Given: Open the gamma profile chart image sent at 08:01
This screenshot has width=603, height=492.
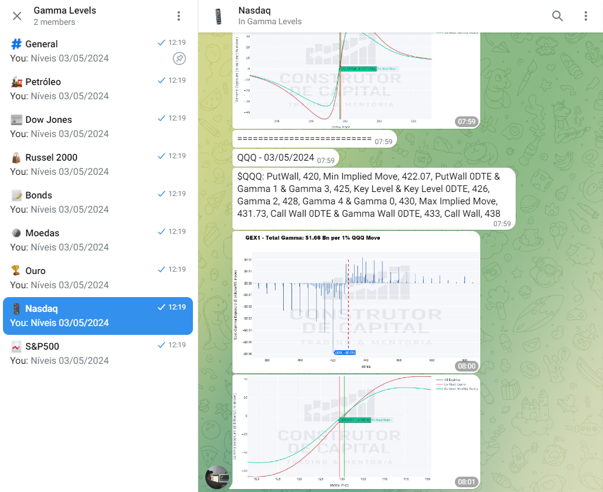Looking at the screenshot, I should [356, 432].
